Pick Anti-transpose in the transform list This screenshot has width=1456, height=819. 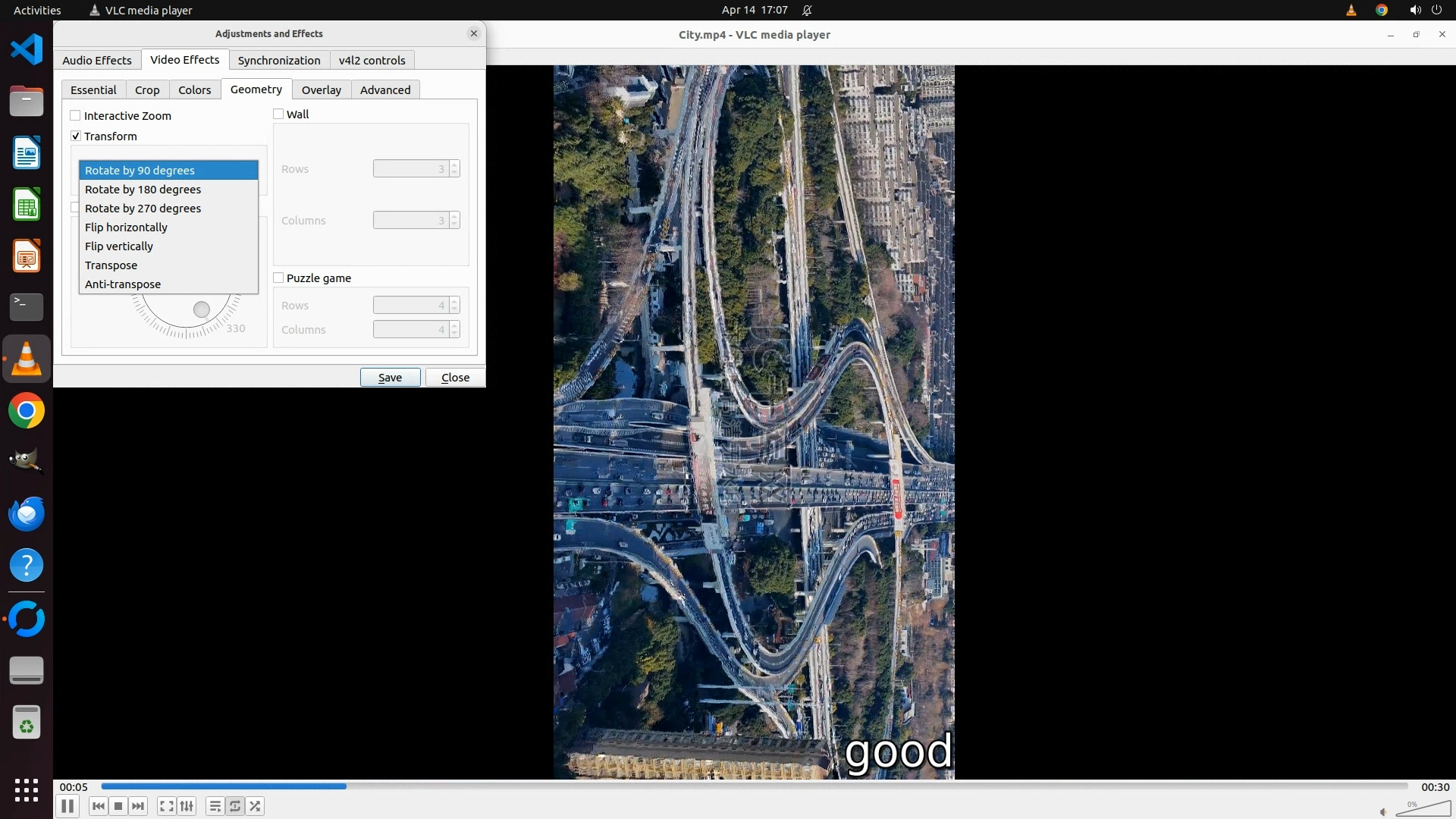(123, 284)
